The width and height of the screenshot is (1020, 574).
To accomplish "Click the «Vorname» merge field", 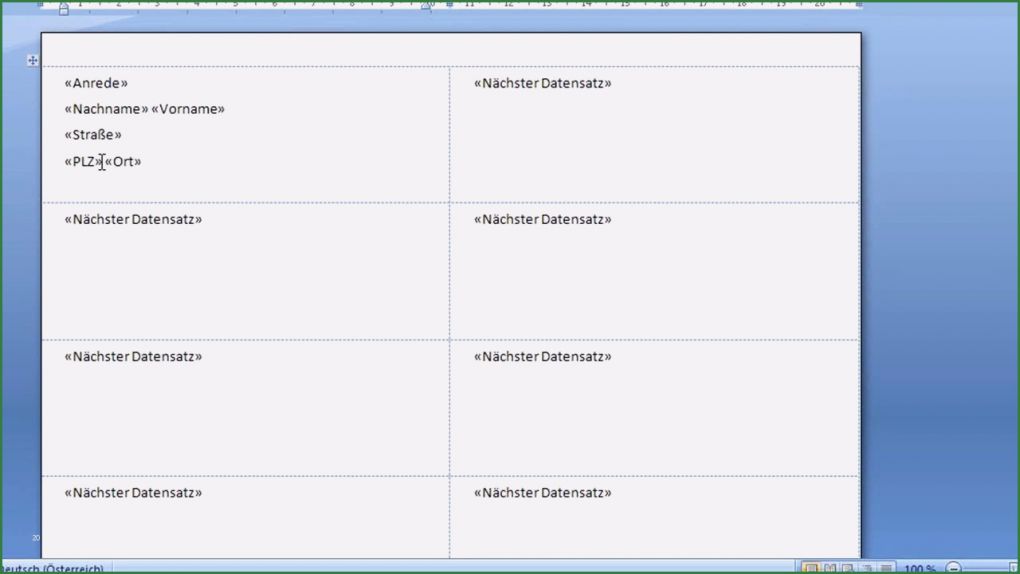I will [188, 109].
